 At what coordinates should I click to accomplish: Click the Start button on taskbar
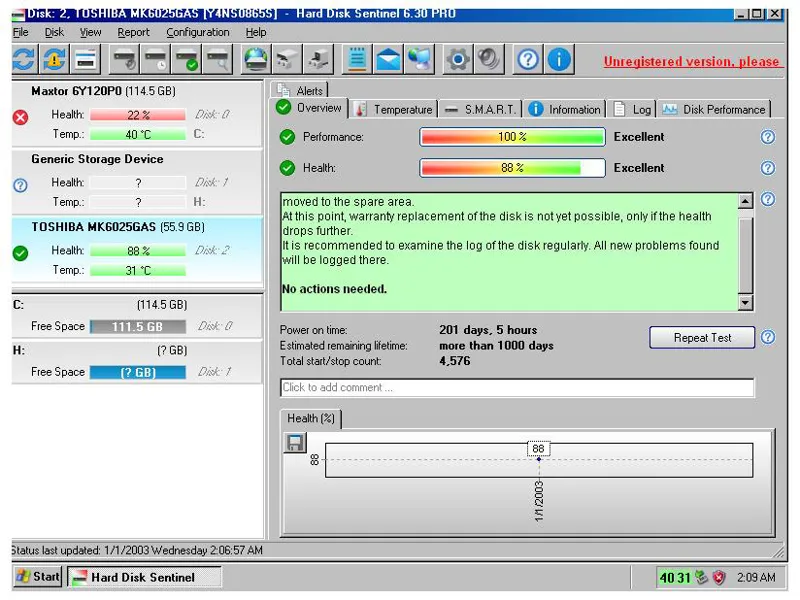(38, 577)
